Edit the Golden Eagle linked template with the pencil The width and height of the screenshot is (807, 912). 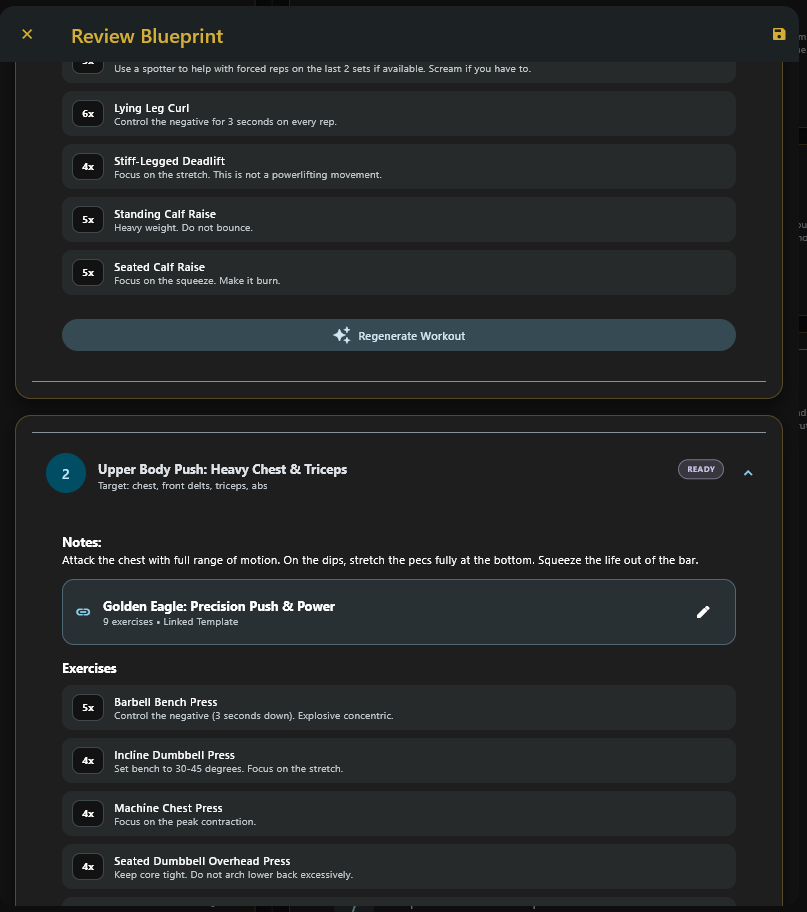pyautogui.click(x=703, y=611)
